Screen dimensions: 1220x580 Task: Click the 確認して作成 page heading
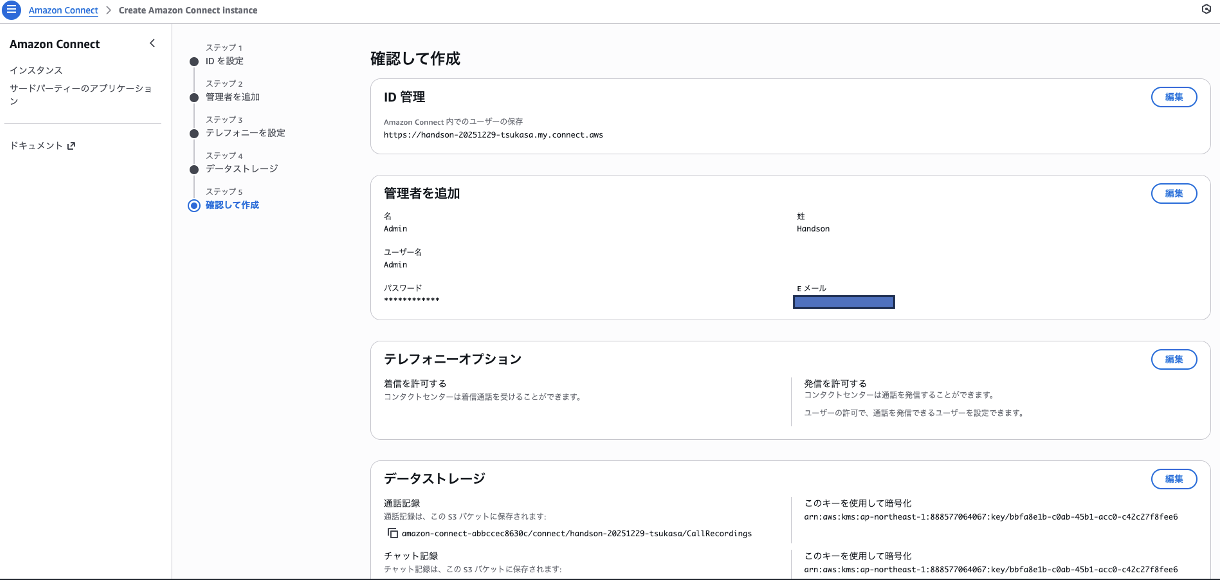point(415,59)
